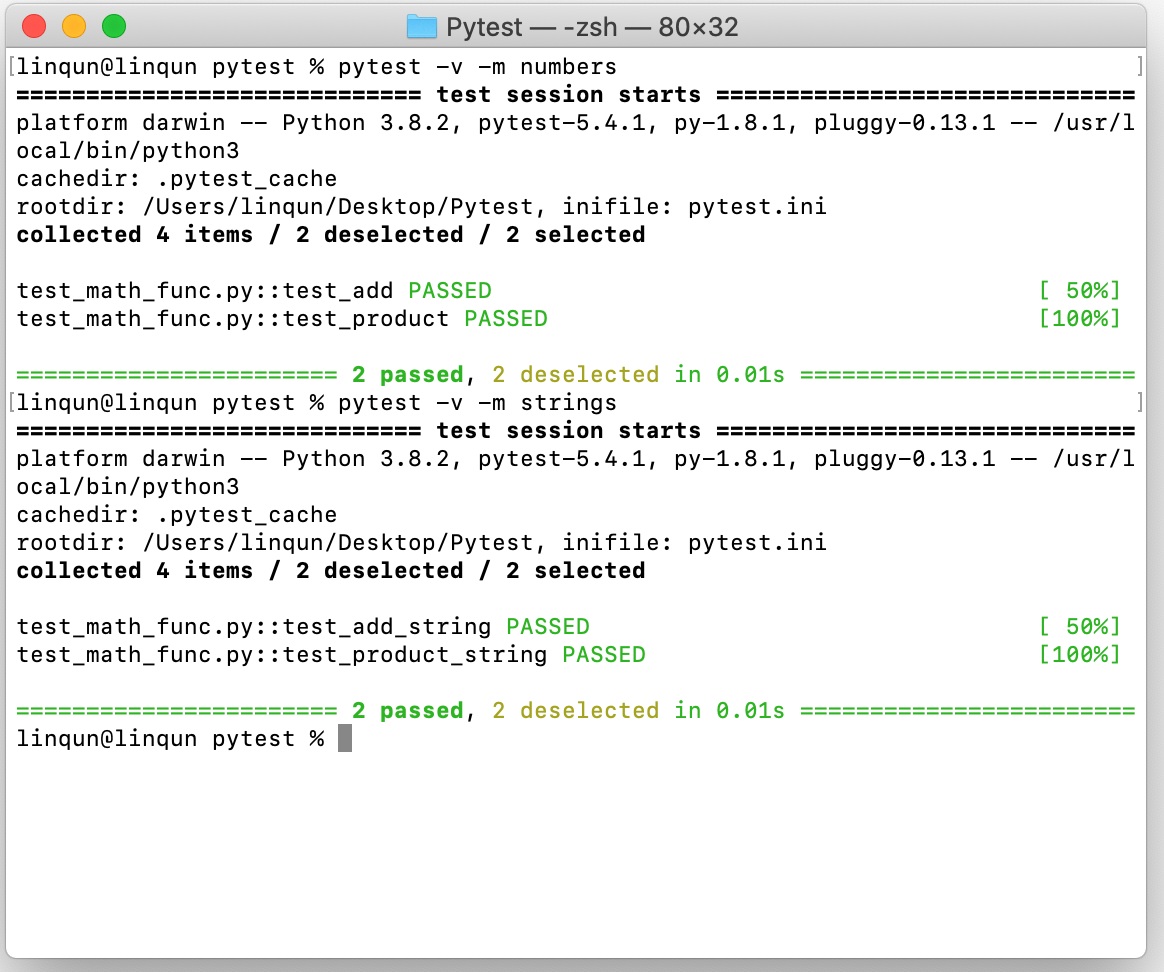Click the second green '2 passed' summary
Viewport: 1164px width, 972px height.
pos(407,711)
